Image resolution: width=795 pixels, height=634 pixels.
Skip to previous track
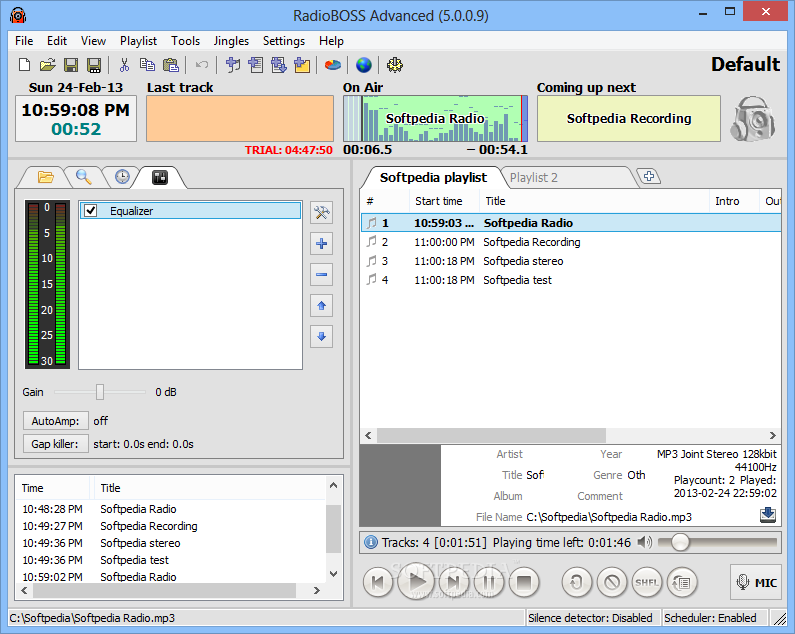coord(378,582)
